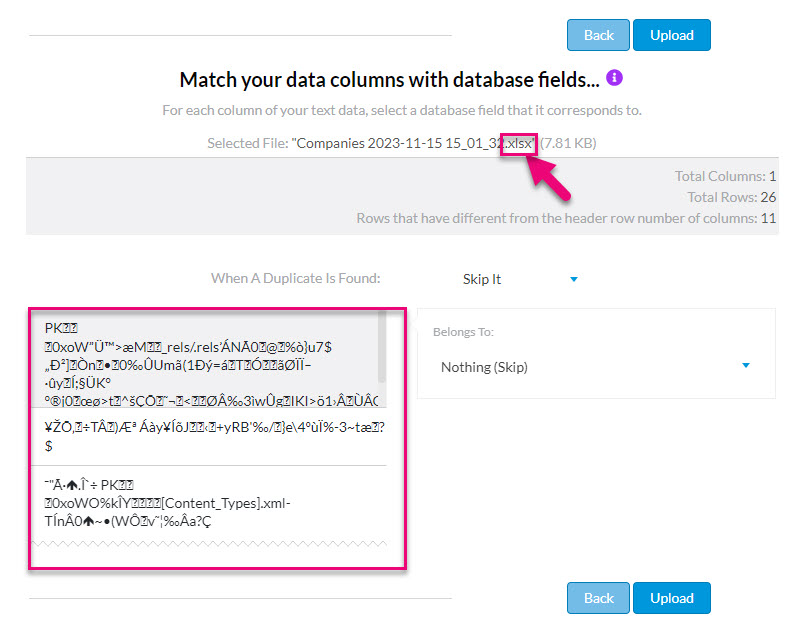Click the Upload button above the heading
This screenshot has height=635, width=799.
tap(671, 35)
